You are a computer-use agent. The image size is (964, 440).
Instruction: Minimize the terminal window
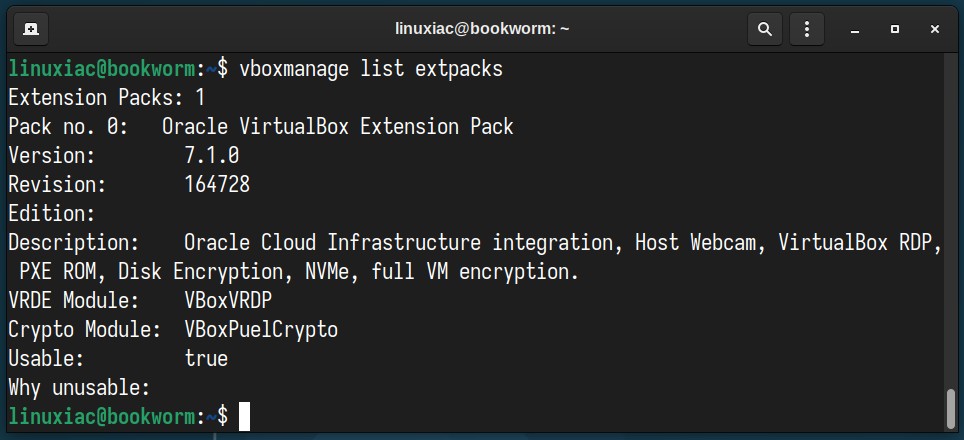pyautogui.click(x=855, y=29)
